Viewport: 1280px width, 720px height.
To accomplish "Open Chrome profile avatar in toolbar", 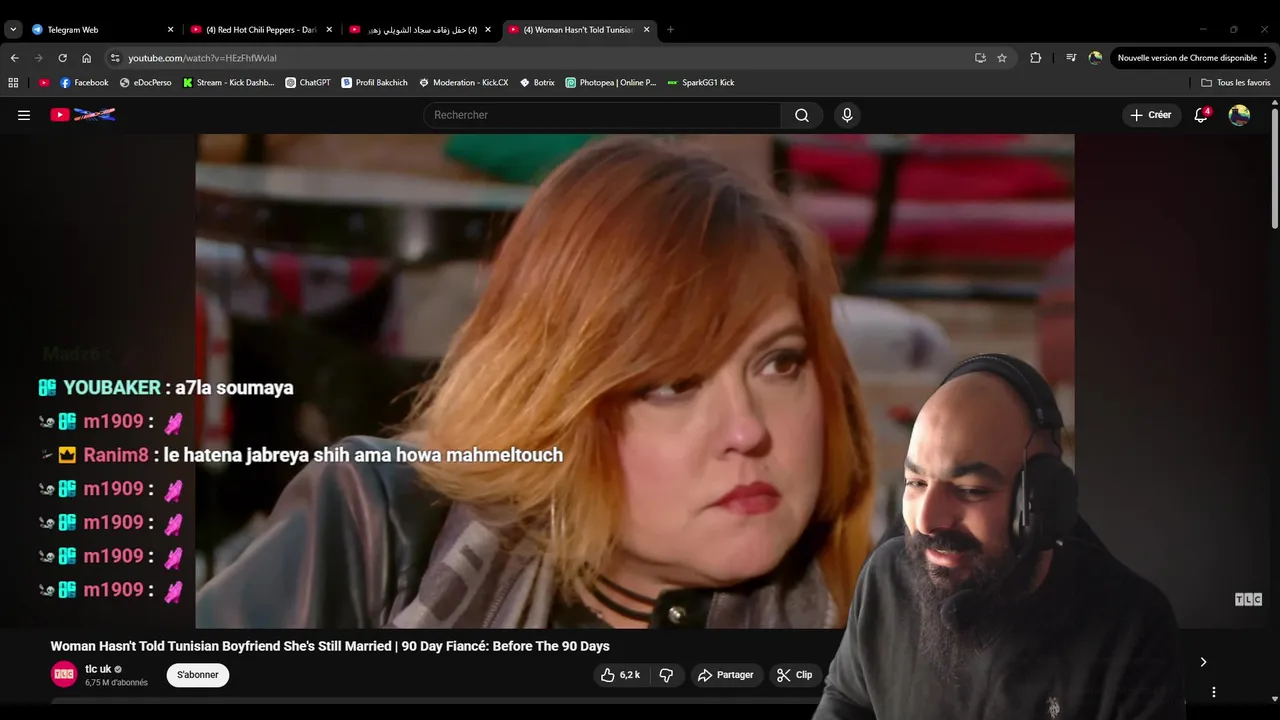I will pyautogui.click(x=1095, y=58).
